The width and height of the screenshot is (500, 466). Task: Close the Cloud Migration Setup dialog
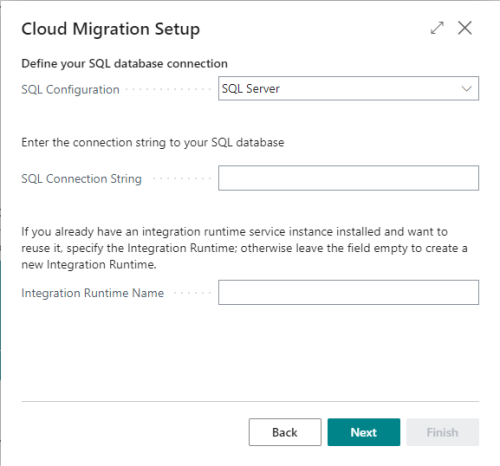[465, 28]
